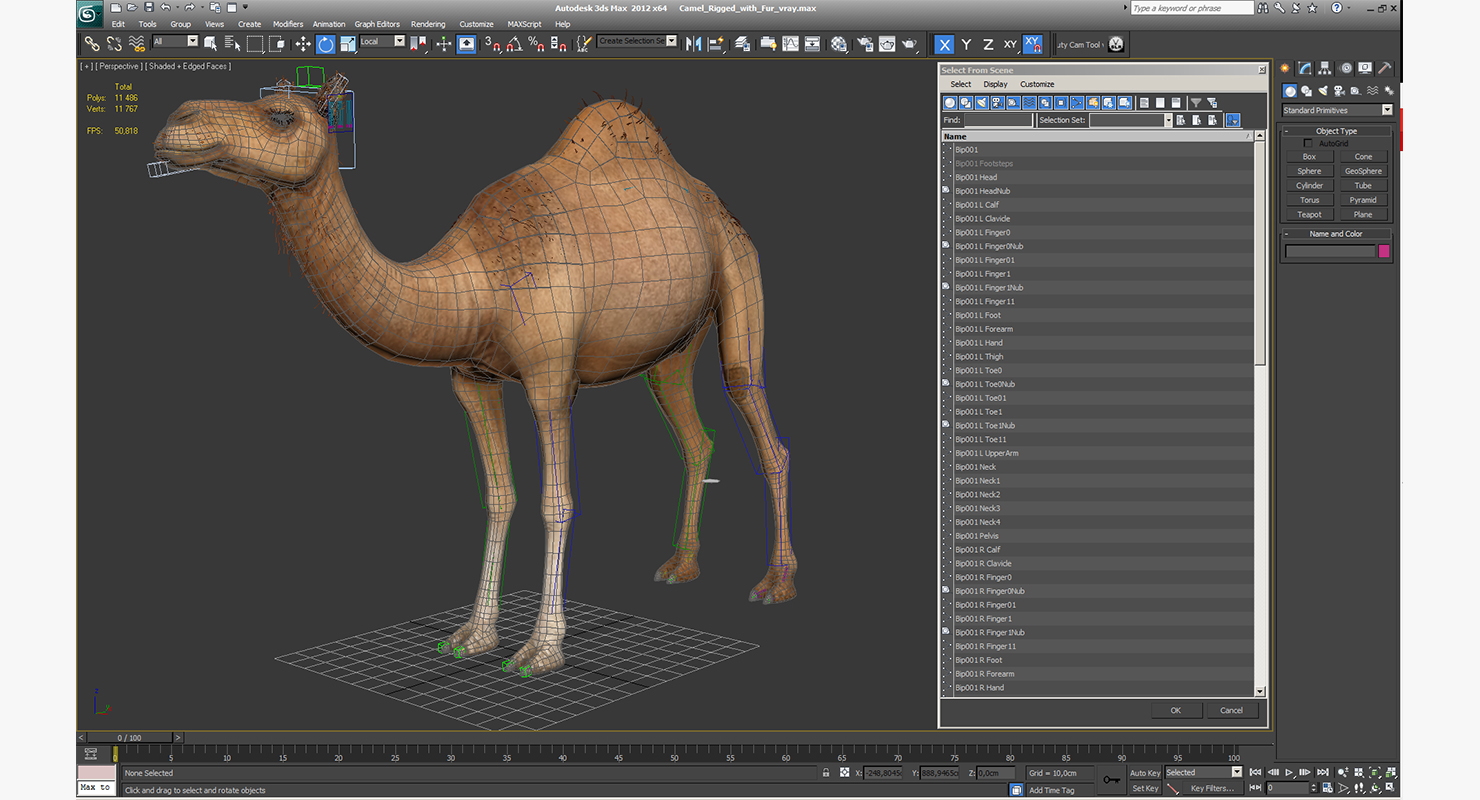Toggle Percent Snap in the toolbar

(536, 44)
